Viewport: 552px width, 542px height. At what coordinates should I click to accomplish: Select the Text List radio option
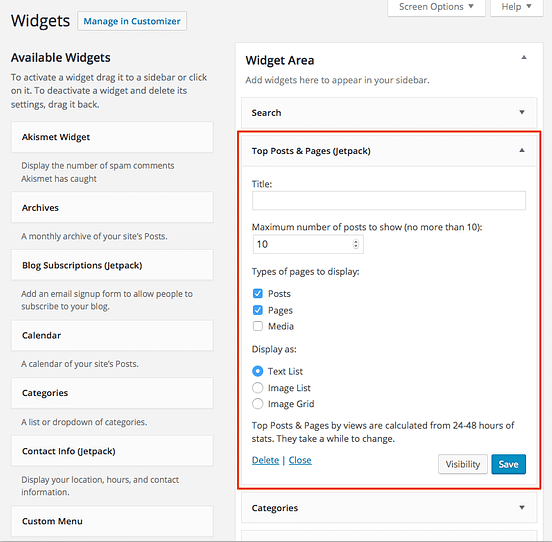click(258, 371)
